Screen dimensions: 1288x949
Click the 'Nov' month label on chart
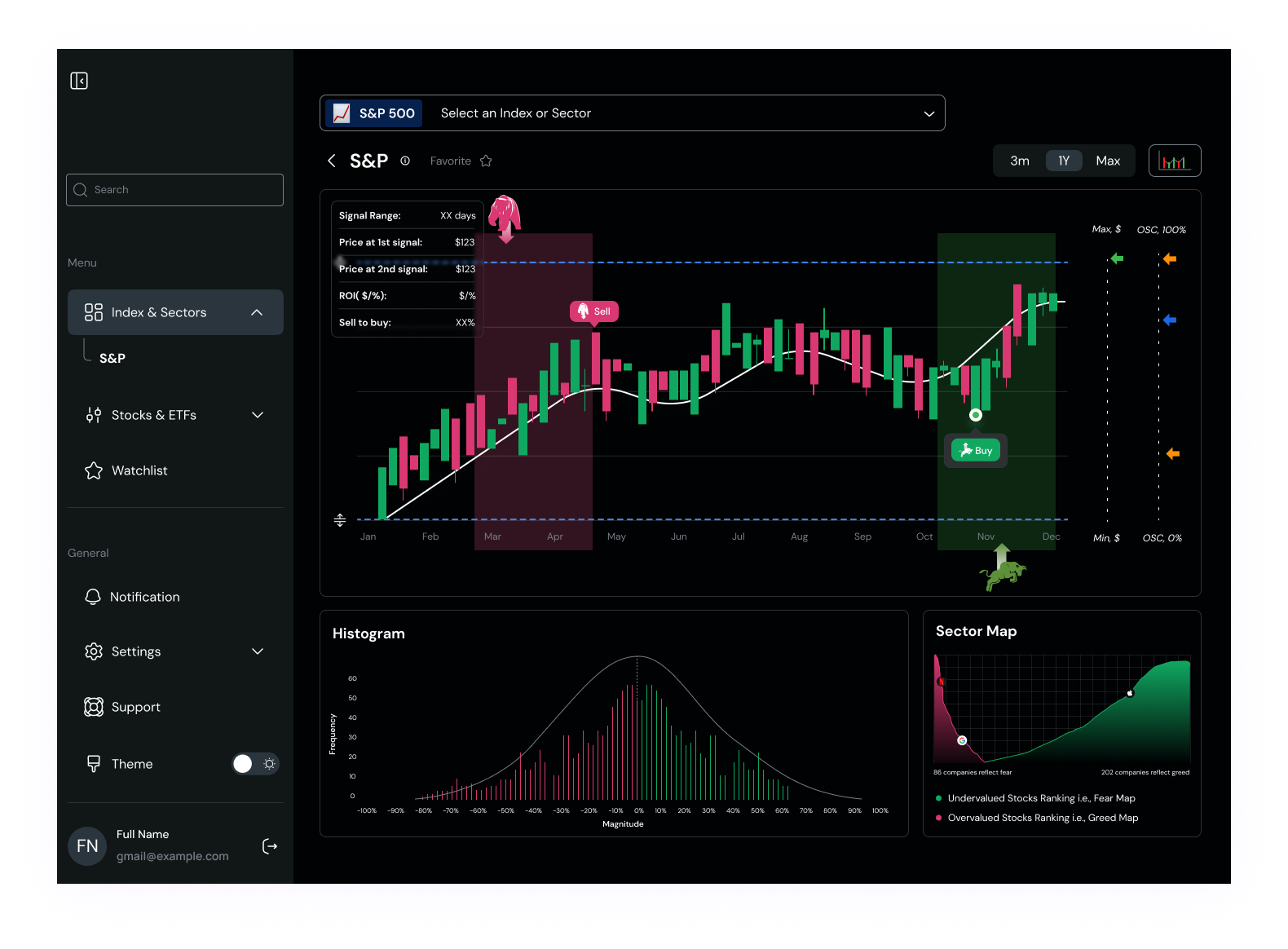(x=986, y=536)
